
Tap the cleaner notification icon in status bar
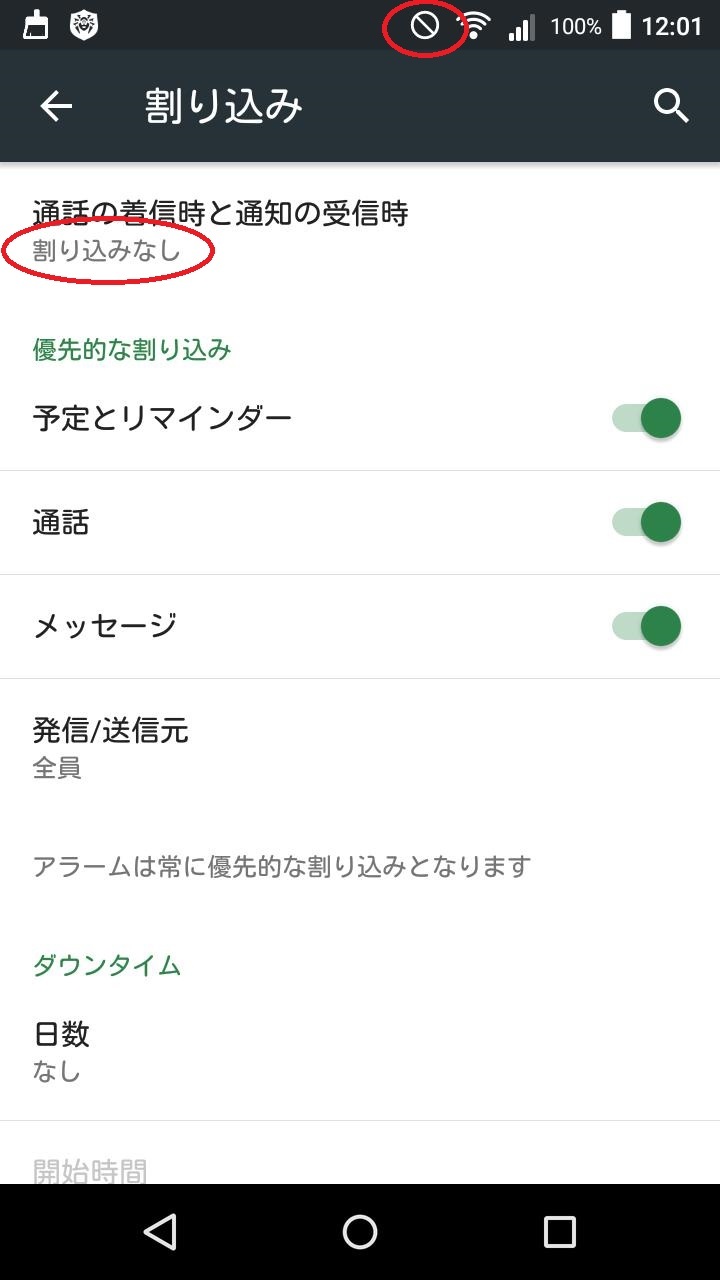[36, 25]
